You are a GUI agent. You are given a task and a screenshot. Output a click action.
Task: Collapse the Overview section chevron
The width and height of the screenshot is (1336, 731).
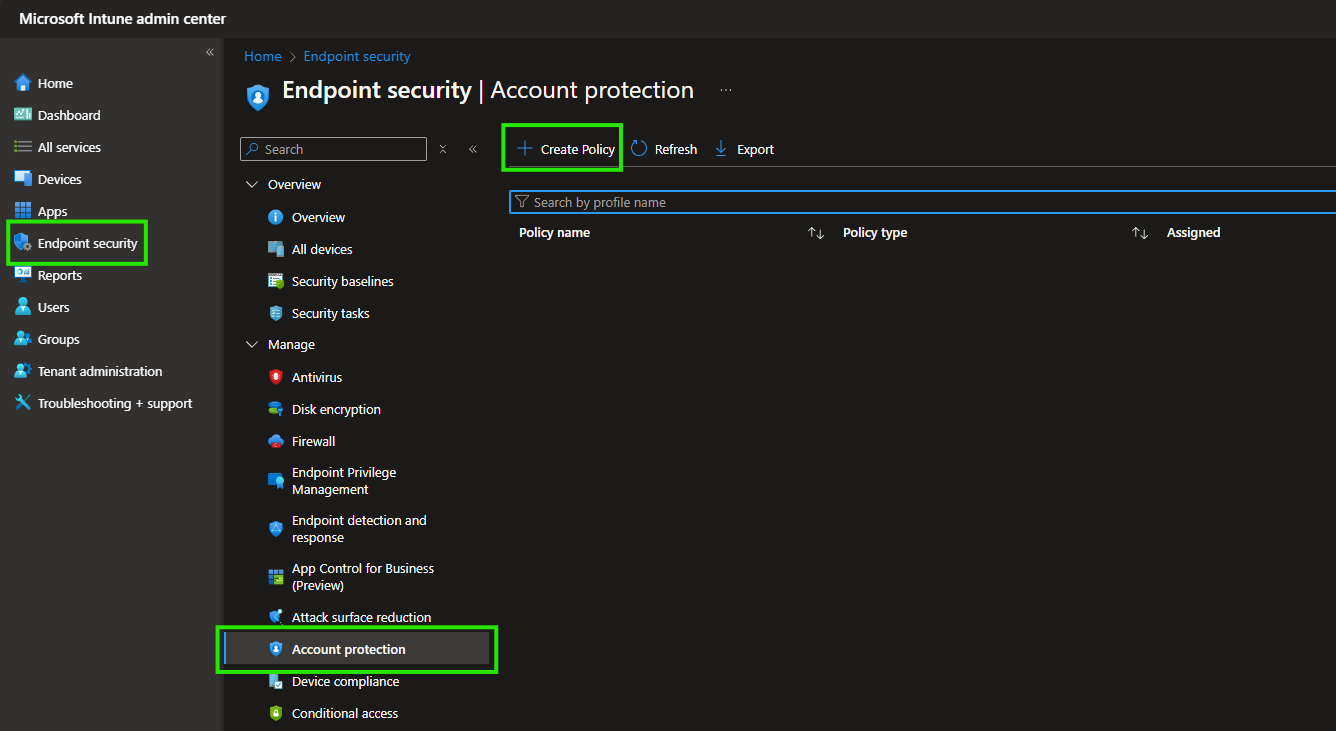pos(251,185)
